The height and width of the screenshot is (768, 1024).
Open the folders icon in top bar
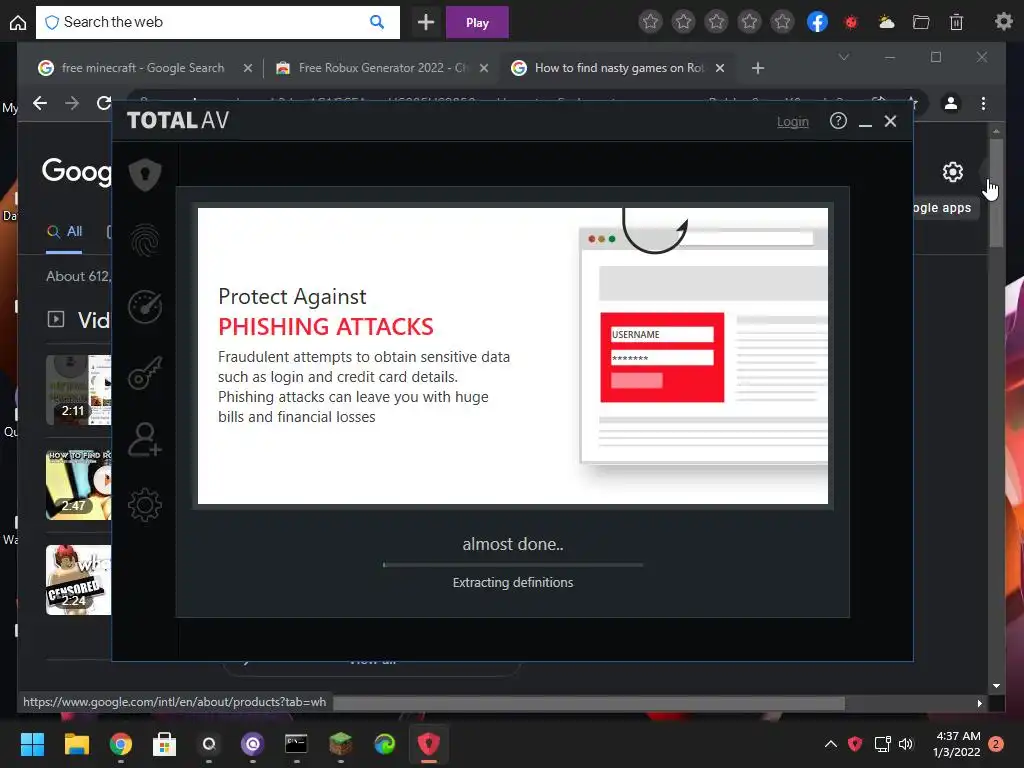[921, 22]
